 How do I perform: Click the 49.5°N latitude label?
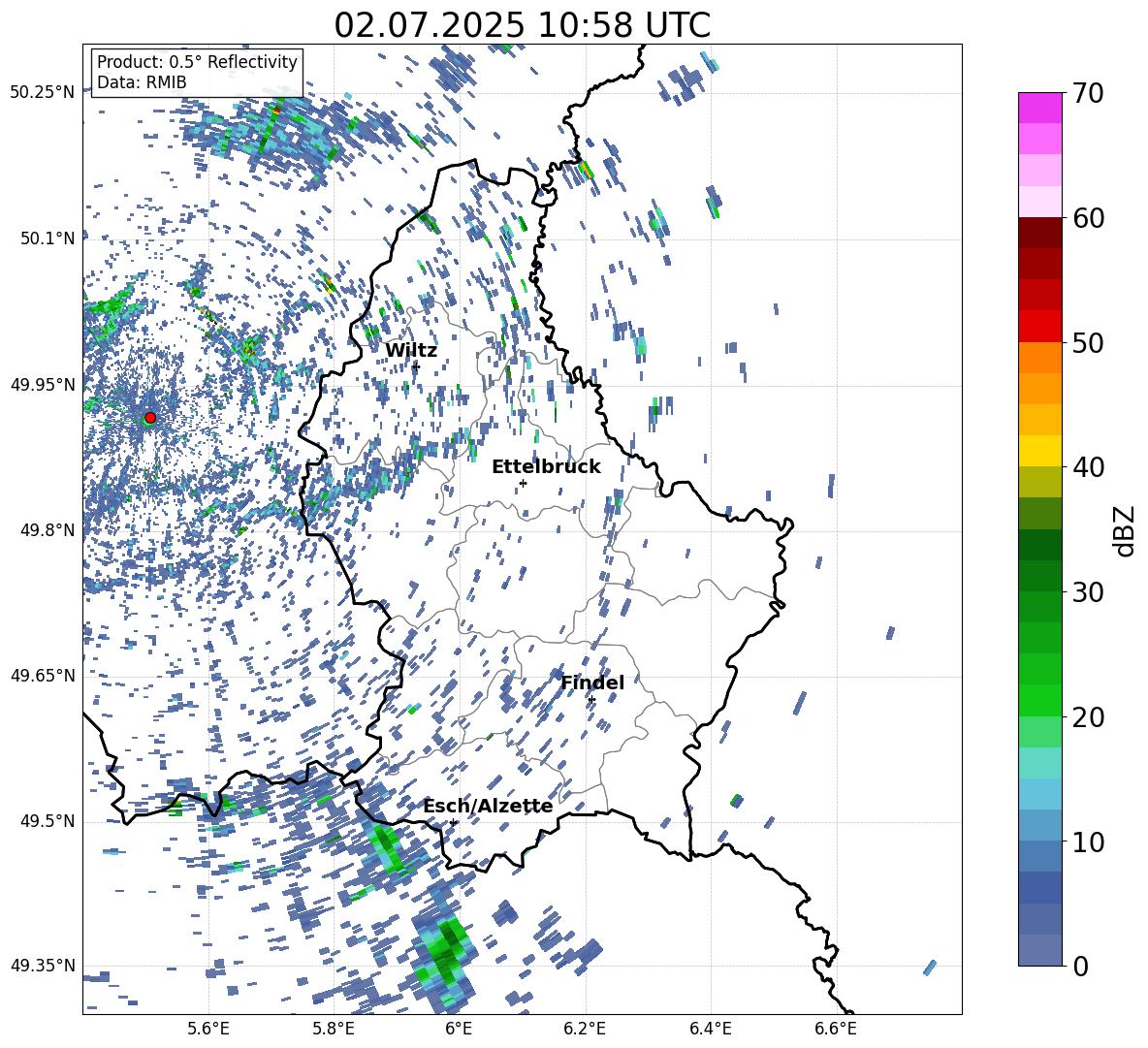pos(47,821)
